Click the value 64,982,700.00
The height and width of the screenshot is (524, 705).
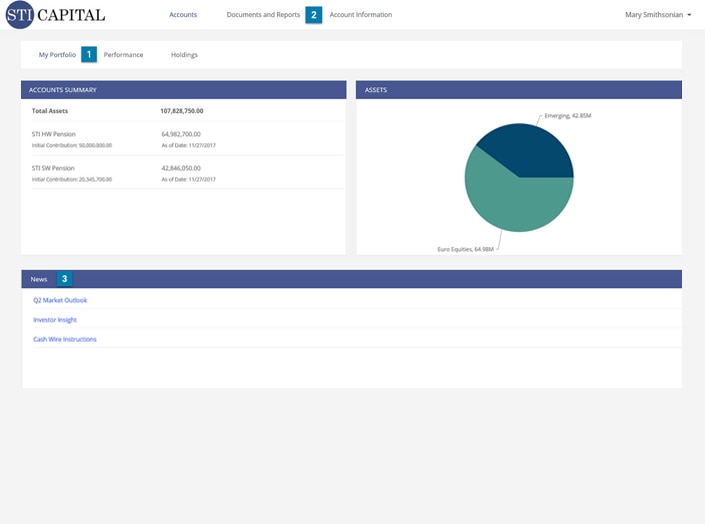[x=181, y=134]
